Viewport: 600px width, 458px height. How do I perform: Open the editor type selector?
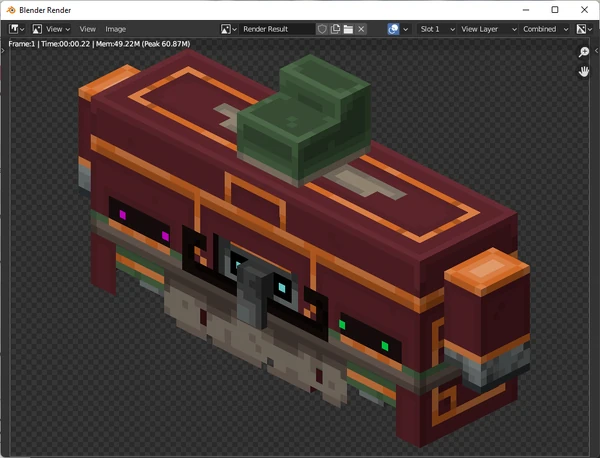tap(17, 29)
